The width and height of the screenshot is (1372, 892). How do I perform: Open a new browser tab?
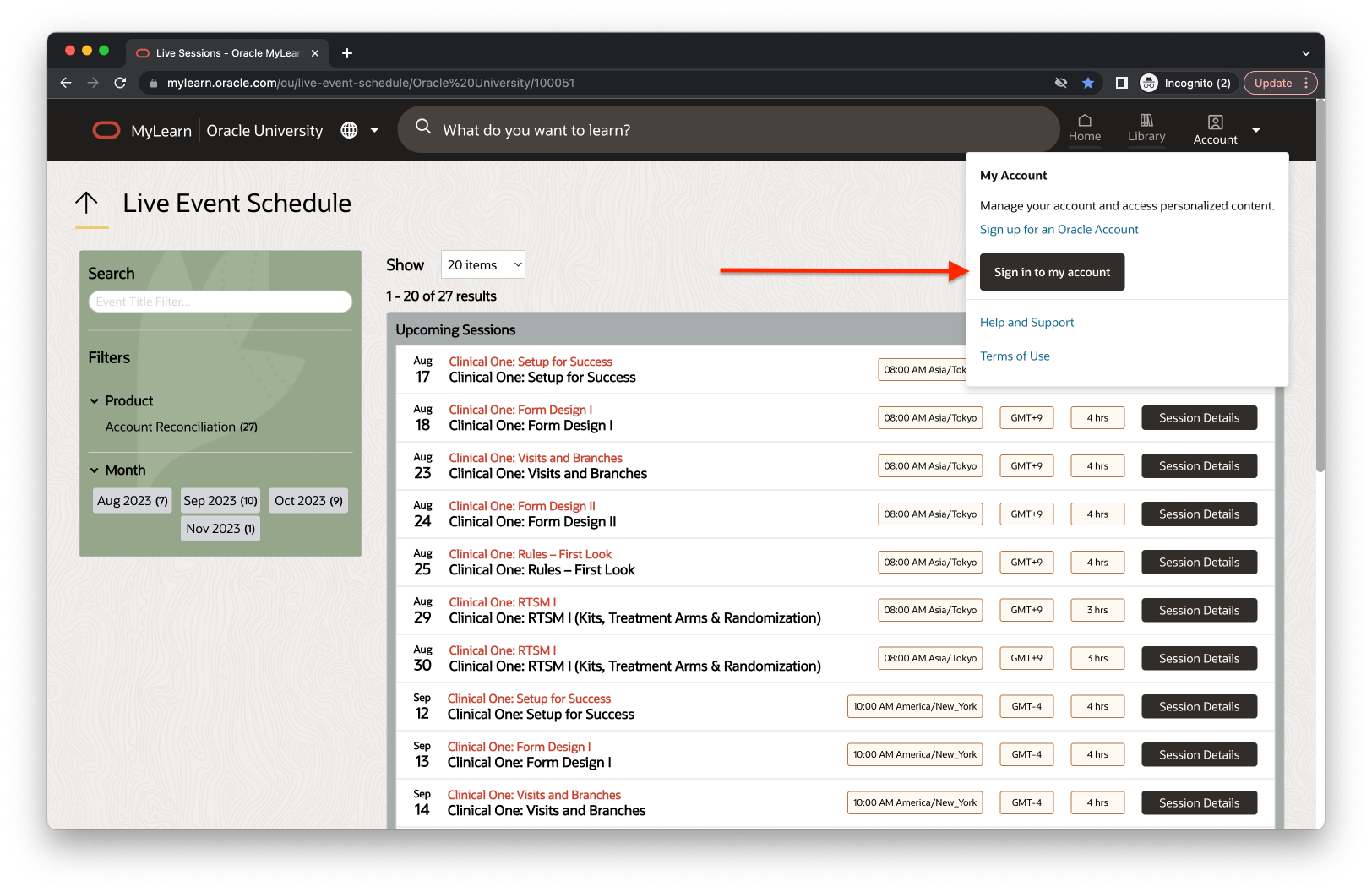point(347,53)
